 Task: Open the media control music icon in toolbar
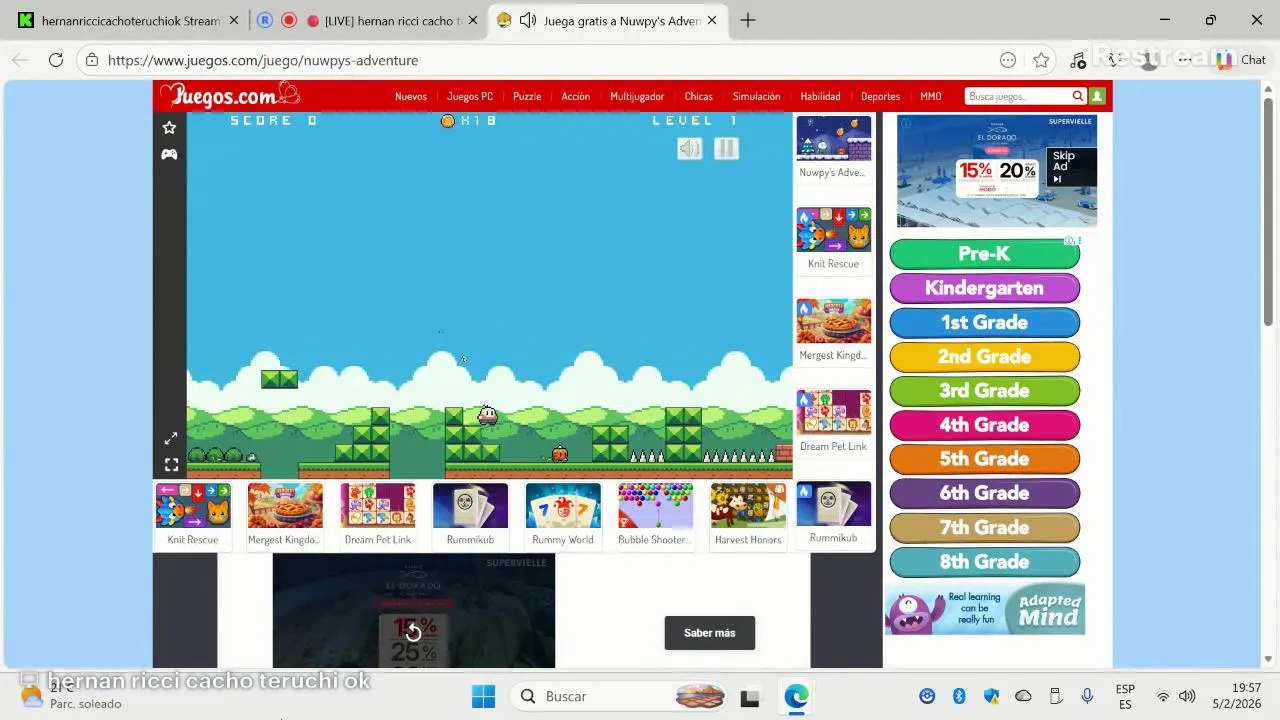coord(1078,60)
